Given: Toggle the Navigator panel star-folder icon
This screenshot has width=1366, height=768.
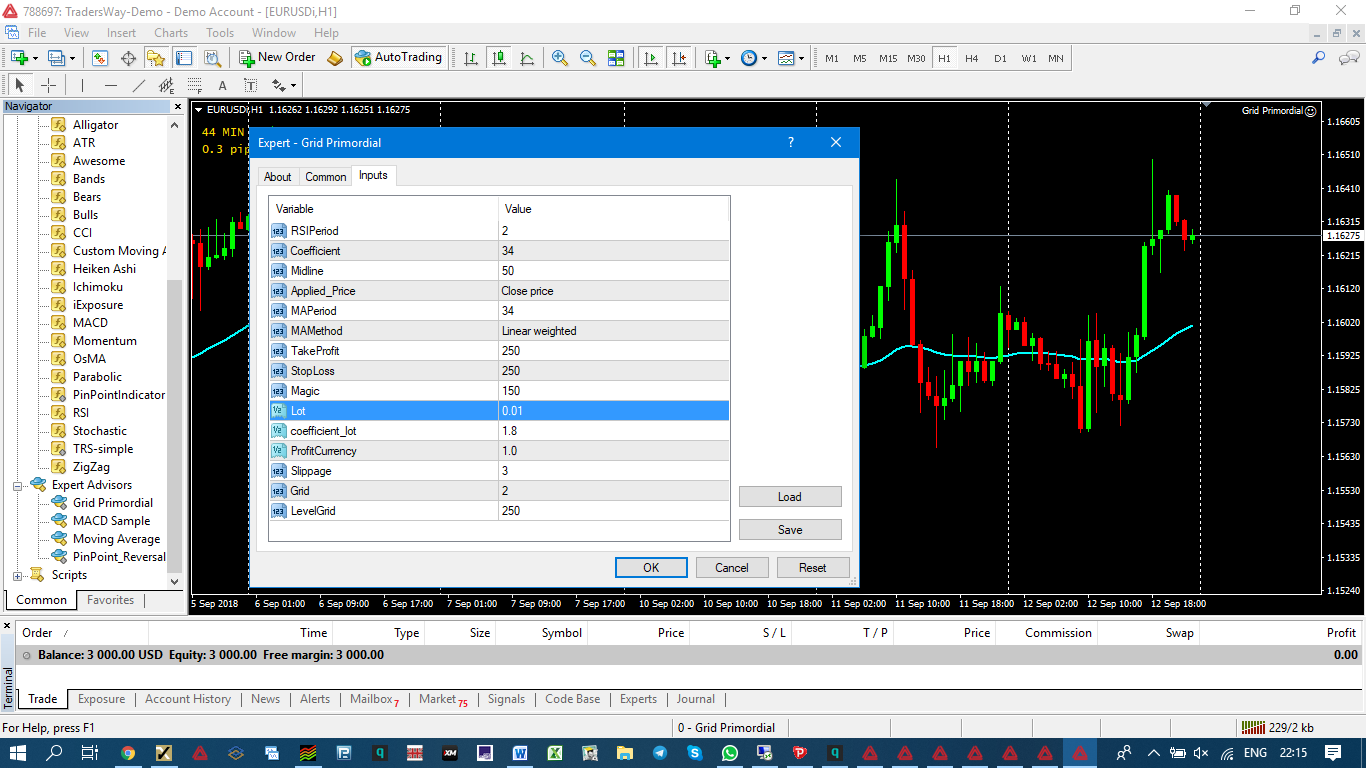Looking at the screenshot, I should point(156,58).
